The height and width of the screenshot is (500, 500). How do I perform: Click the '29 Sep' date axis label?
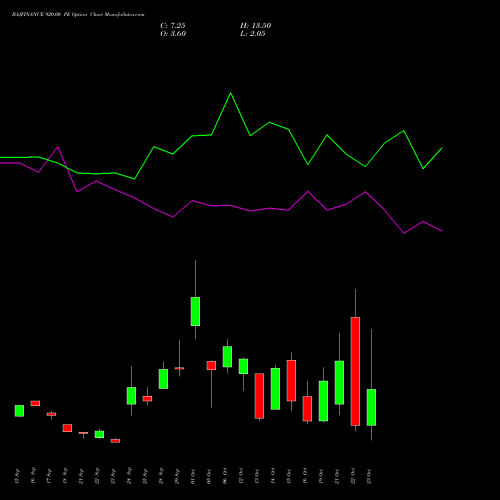pos(177,476)
